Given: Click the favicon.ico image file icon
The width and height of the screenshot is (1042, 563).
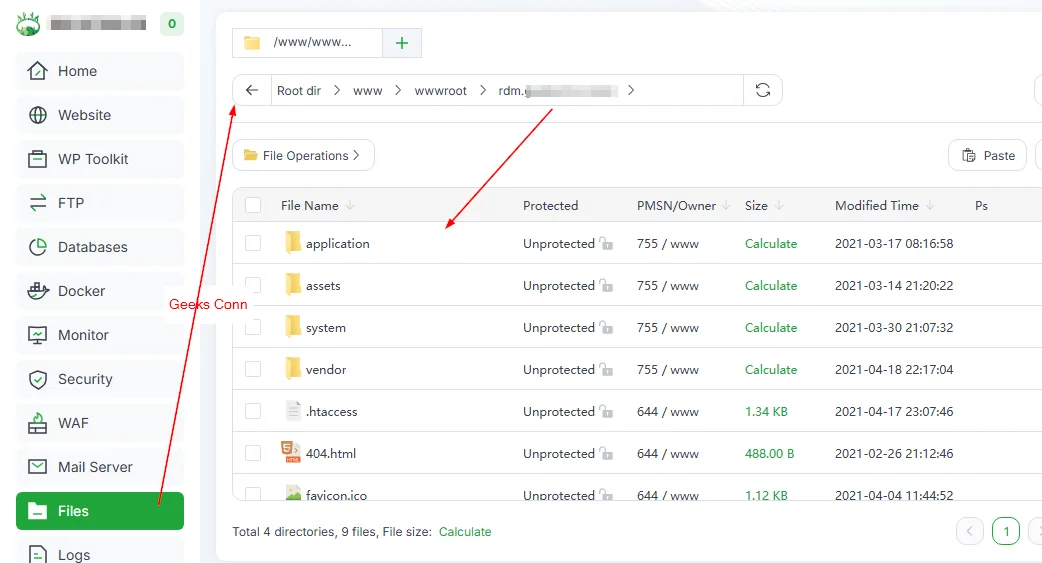Looking at the screenshot, I should pyautogui.click(x=293, y=493).
